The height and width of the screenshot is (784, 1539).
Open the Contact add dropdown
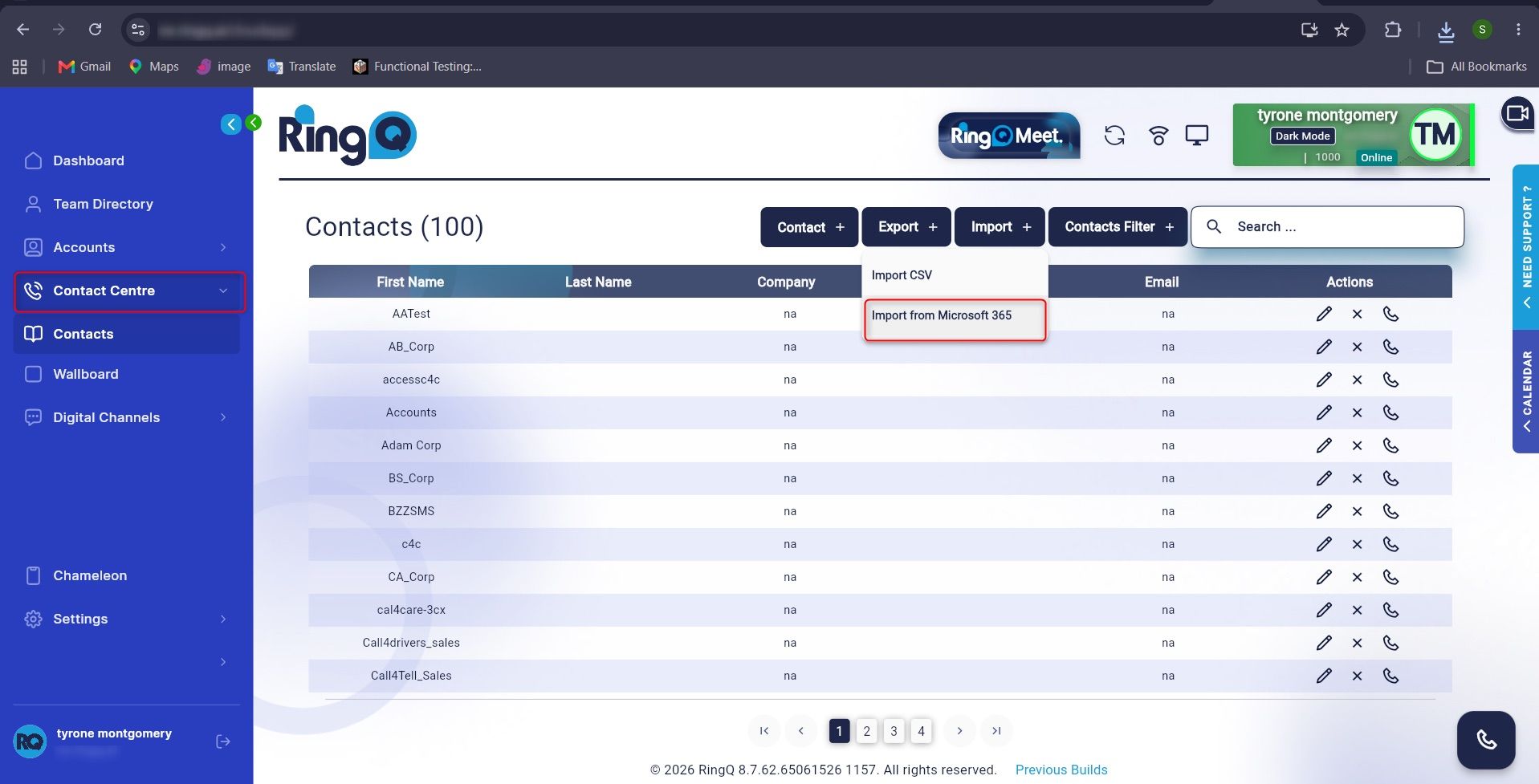[x=809, y=227]
